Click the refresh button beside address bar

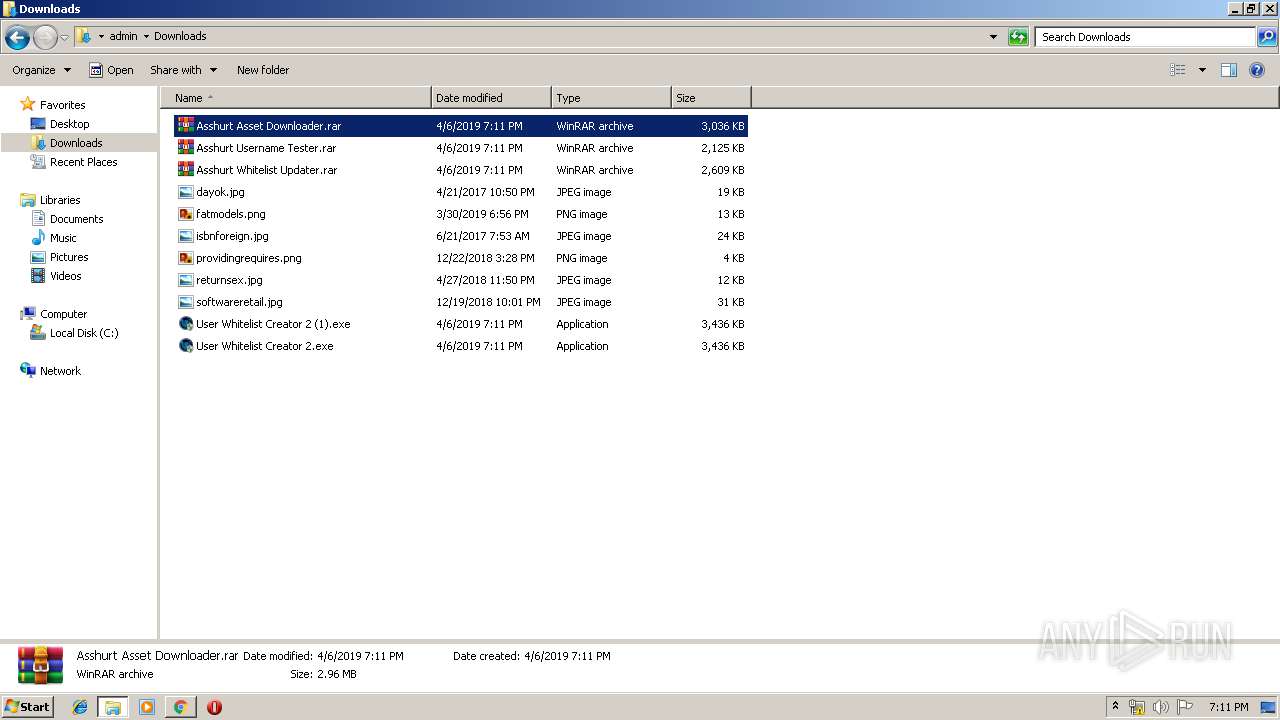(1018, 37)
